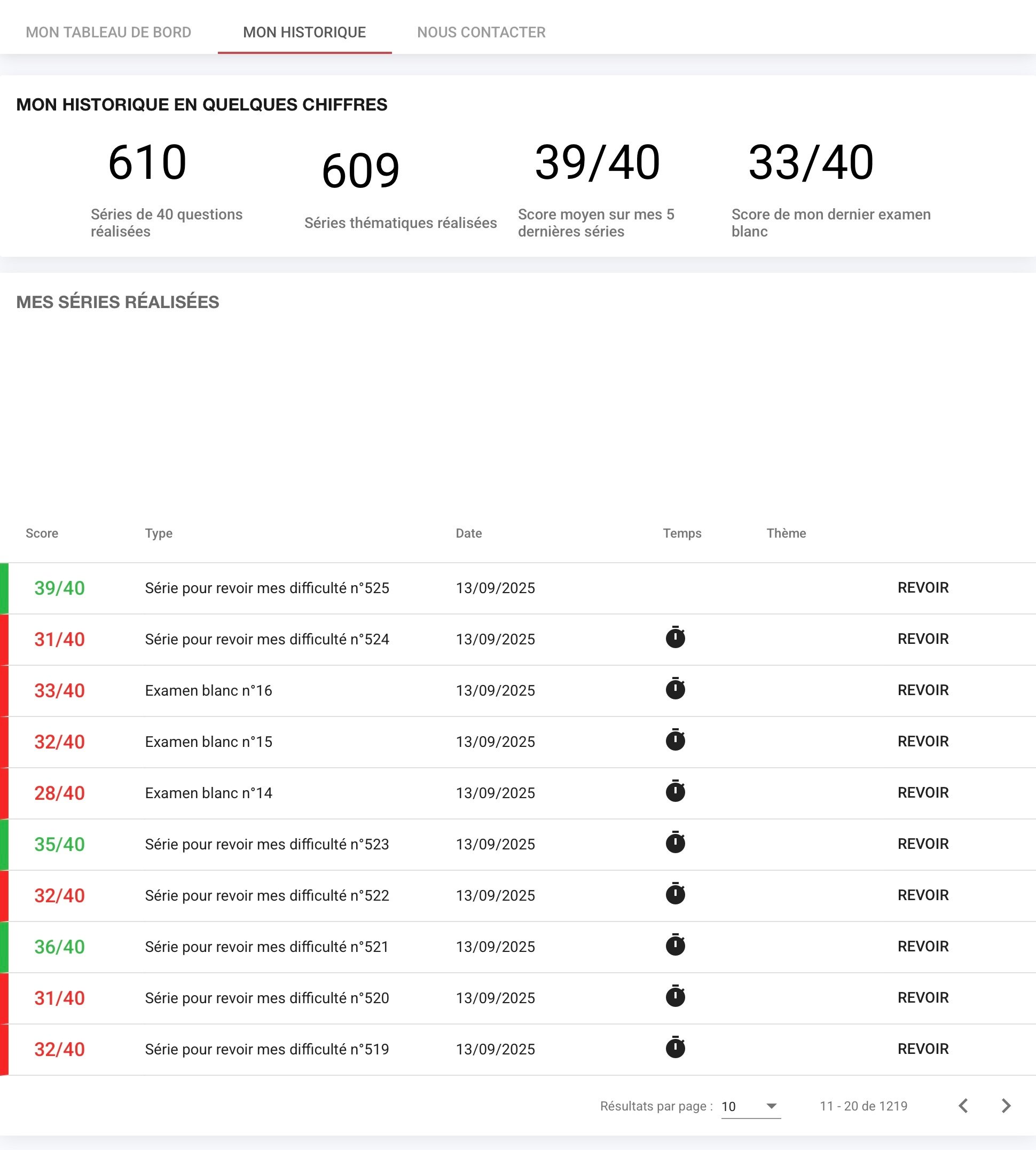Click stopwatch icon for Examen blanc n°16
This screenshot has height=1150, width=1036.
(x=675, y=689)
